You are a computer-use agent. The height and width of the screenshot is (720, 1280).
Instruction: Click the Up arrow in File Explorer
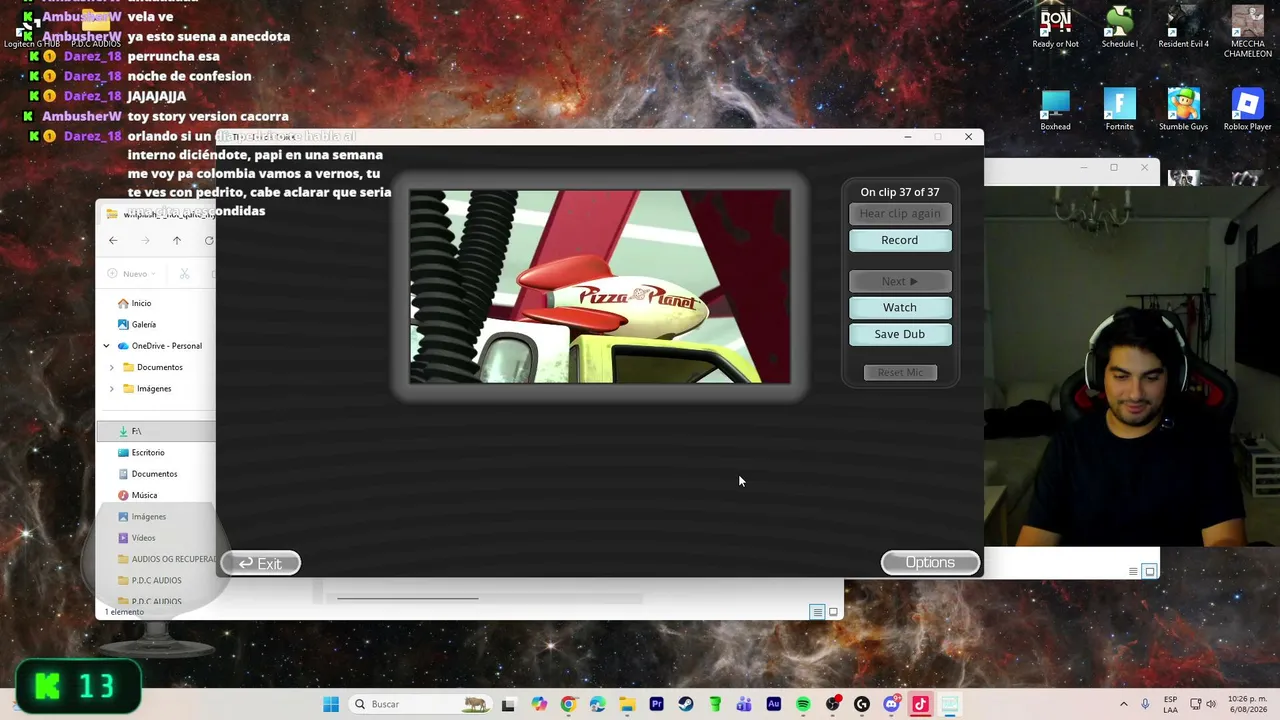tap(177, 240)
